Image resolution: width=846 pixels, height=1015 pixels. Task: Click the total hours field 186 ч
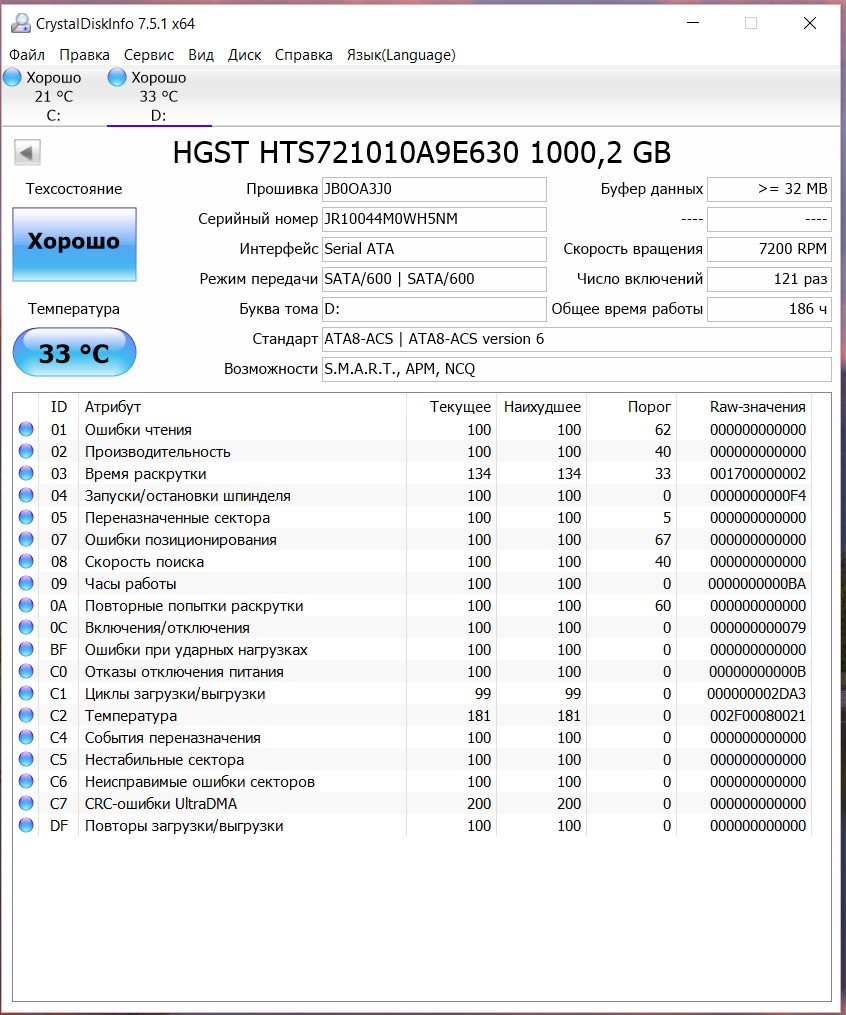click(x=770, y=309)
